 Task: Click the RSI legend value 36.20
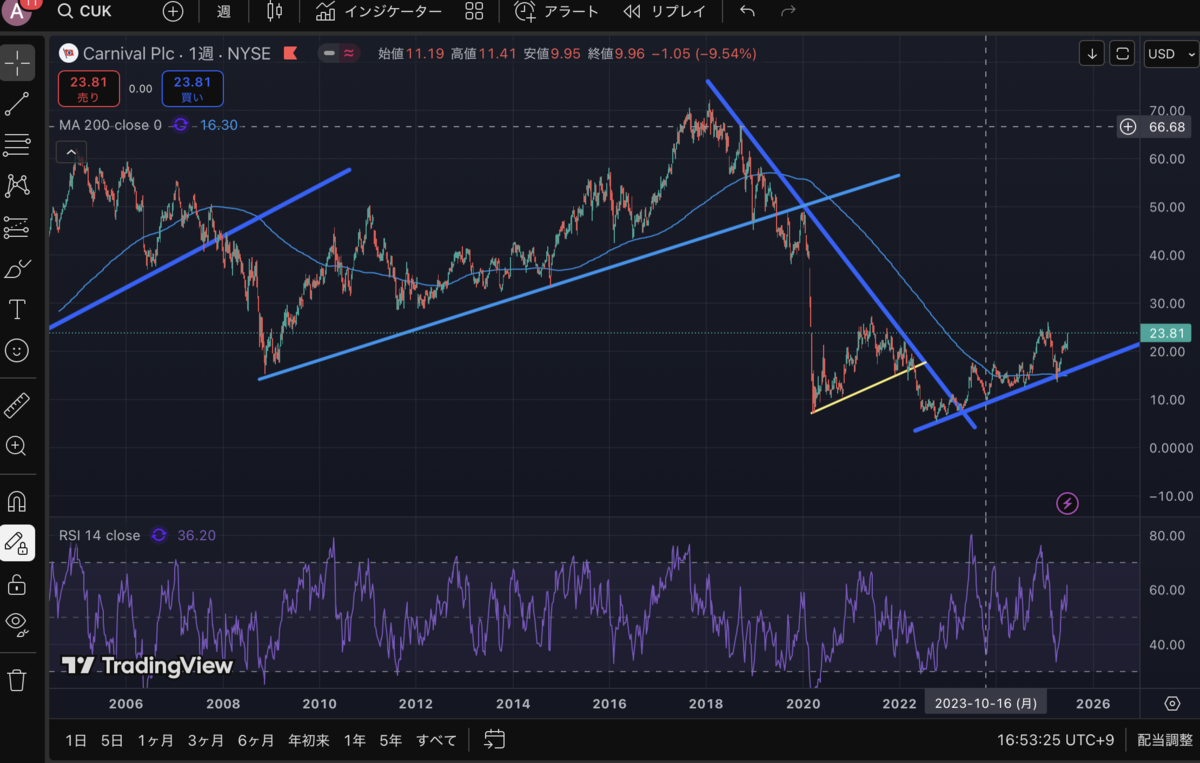pyautogui.click(x=196, y=535)
